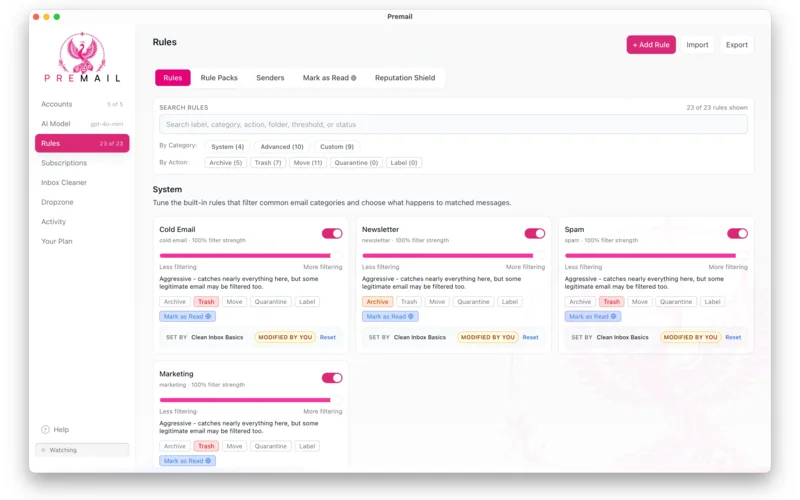
Task: Set Newsletter action to Trash
Action: pyautogui.click(x=409, y=302)
